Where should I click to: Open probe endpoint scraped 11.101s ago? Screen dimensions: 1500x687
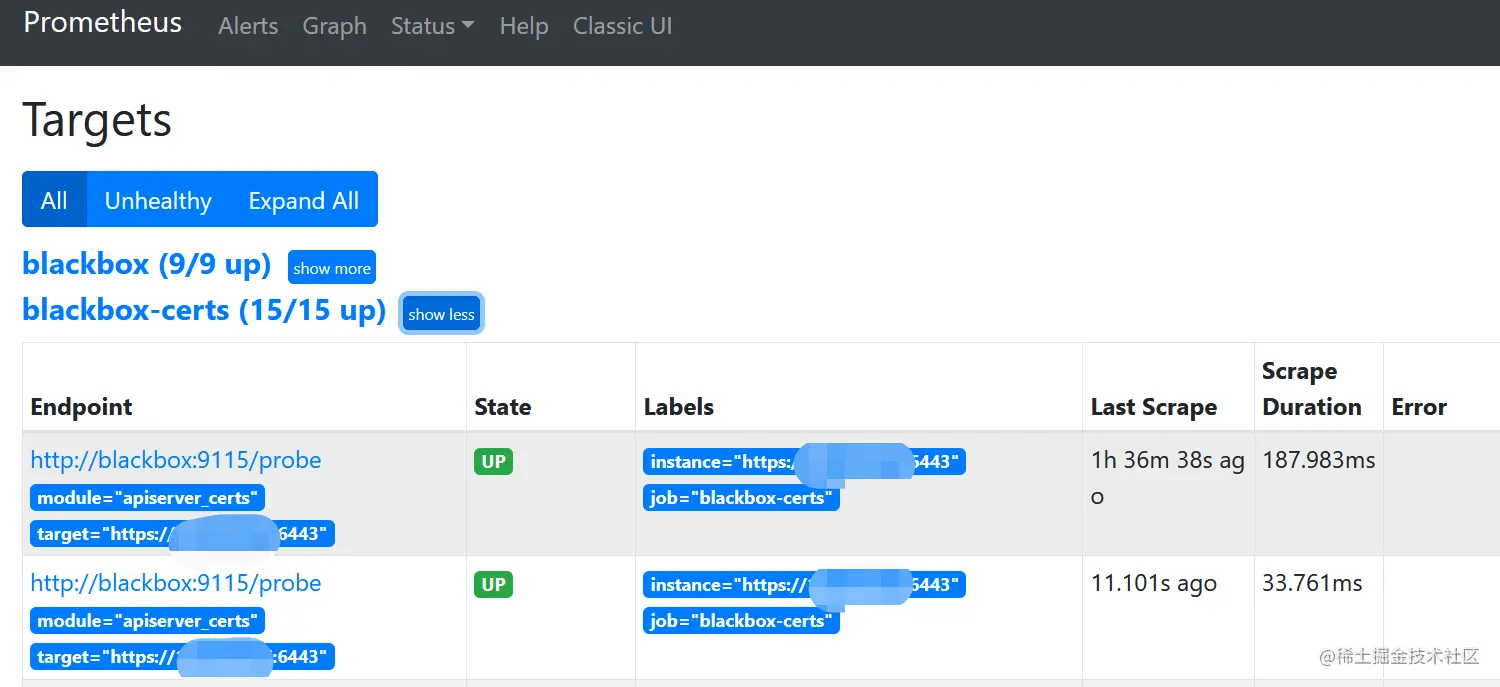[x=176, y=583]
